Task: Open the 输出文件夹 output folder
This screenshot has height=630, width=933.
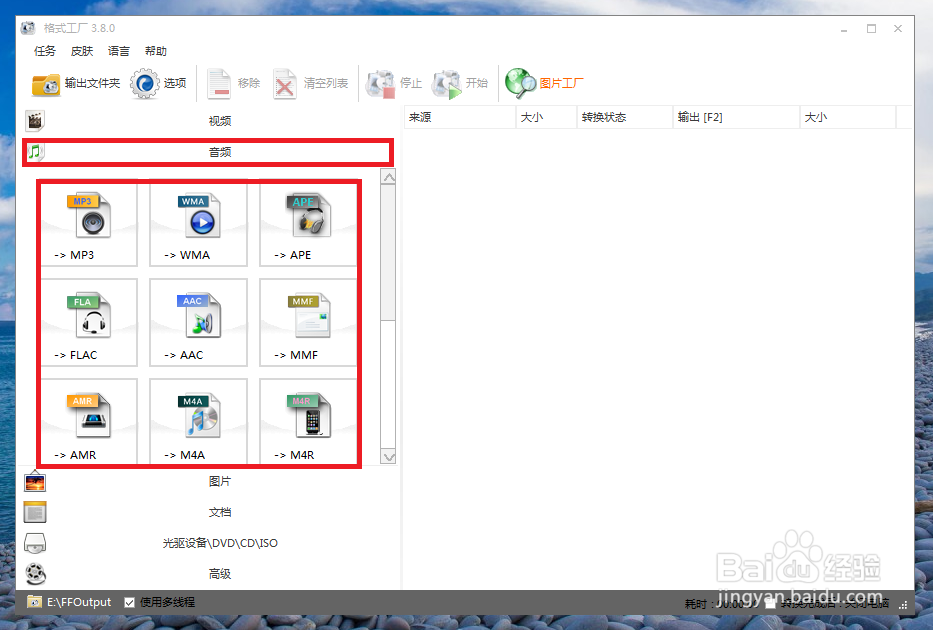Action: point(76,83)
